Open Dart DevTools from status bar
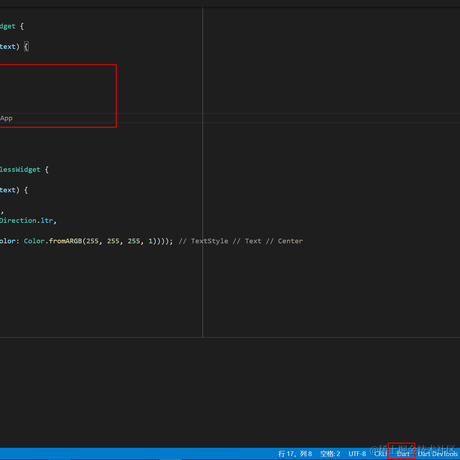Viewport: 460px width, 460px height. click(438, 454)
